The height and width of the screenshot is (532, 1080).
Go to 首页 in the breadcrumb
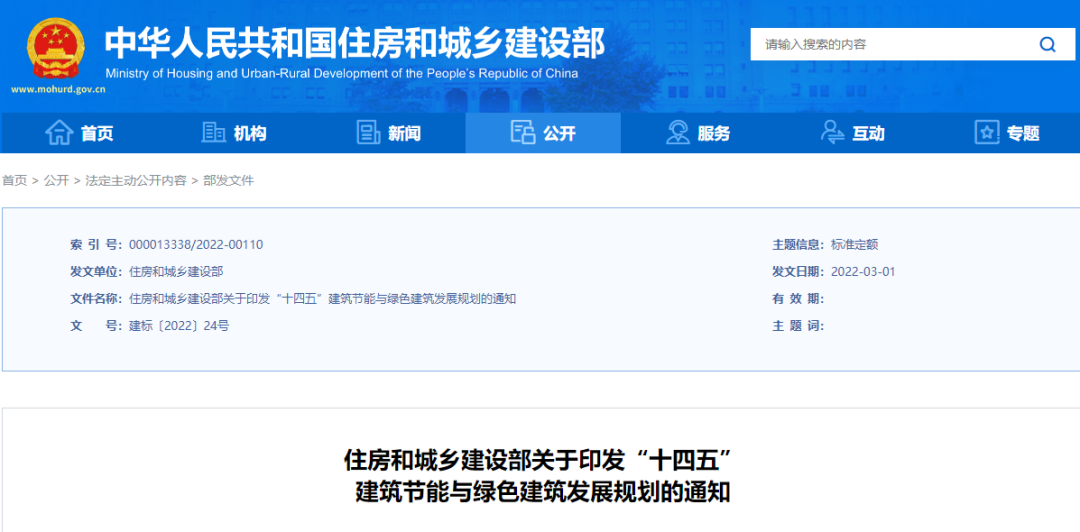coord(15,181)
